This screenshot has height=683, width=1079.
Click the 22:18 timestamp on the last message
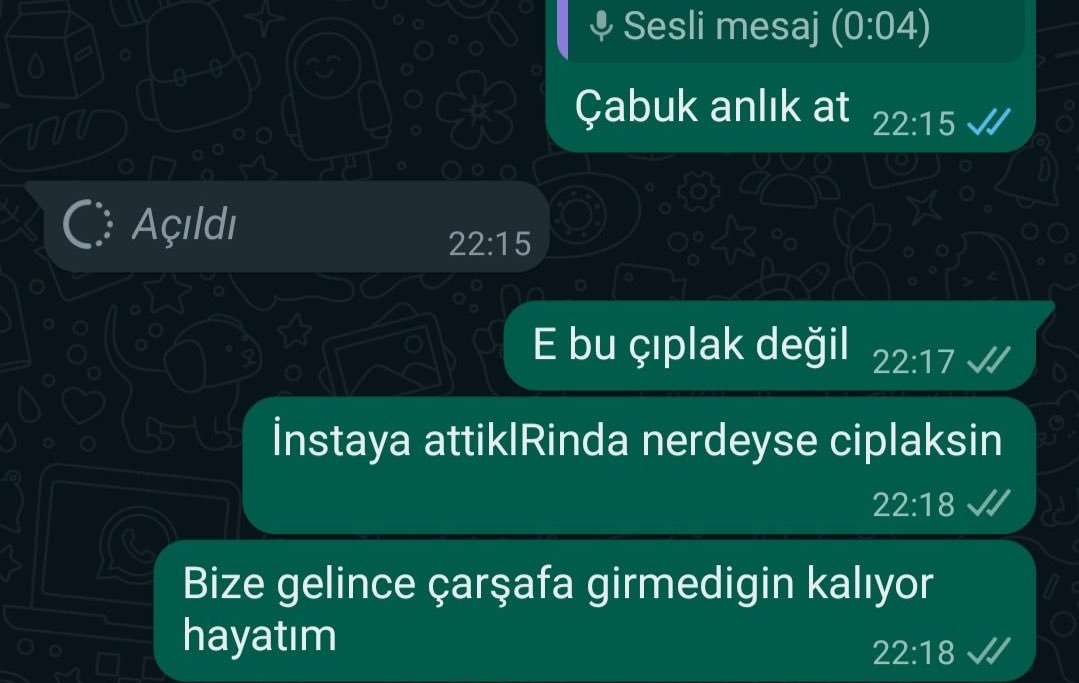pos(914,653)
